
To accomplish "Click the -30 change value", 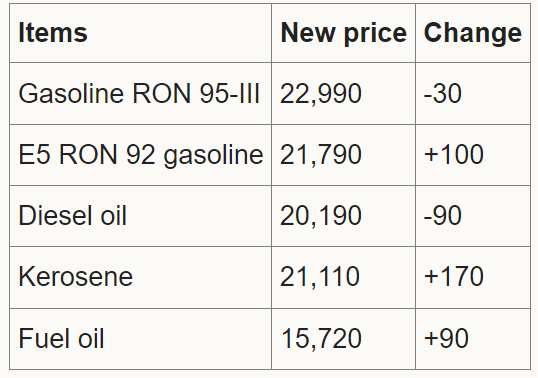I will pyautogui.click(x=443, y=93).
